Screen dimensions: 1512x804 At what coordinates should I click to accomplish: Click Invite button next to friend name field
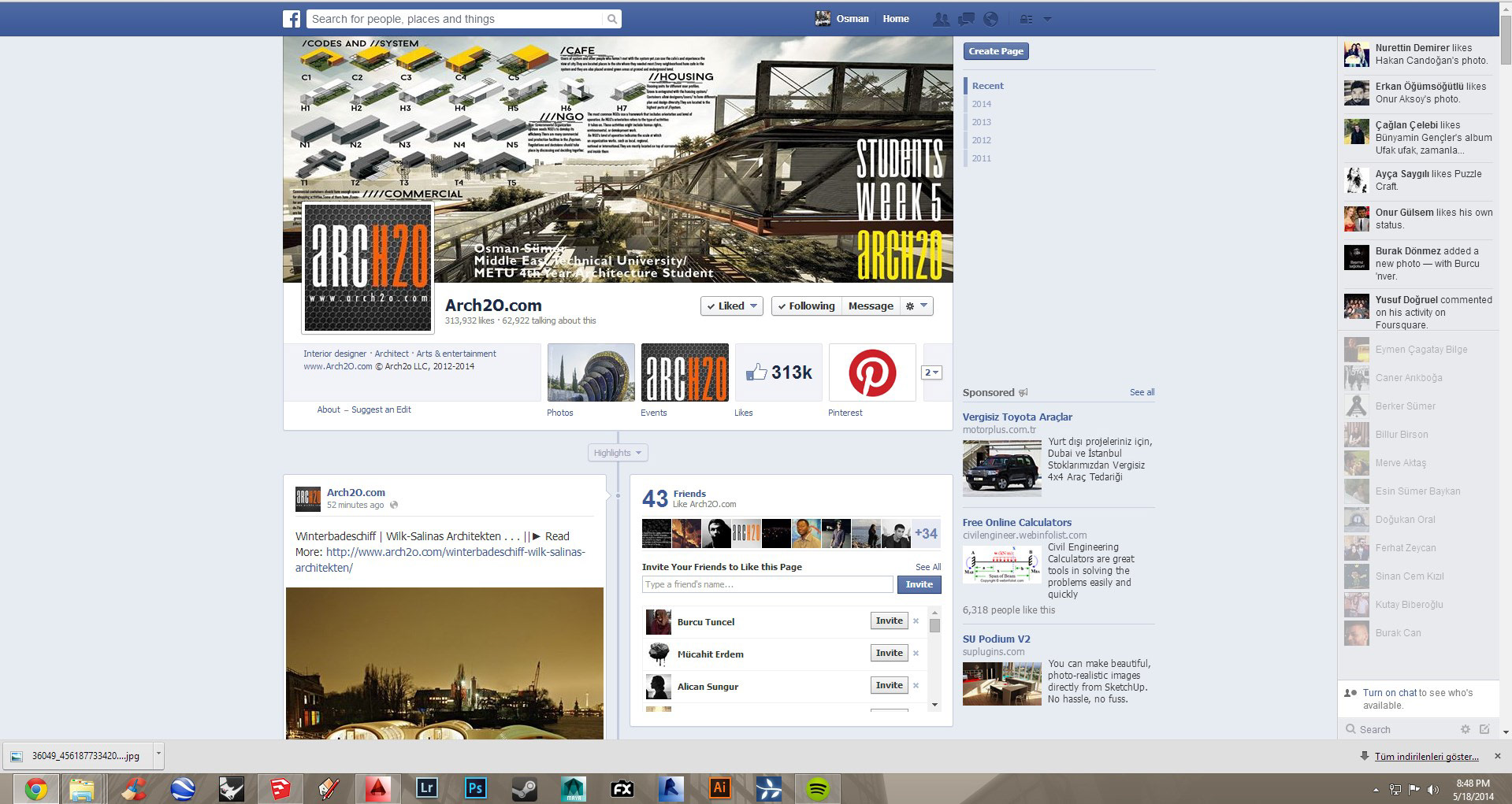pyautogui.click(x=919, y=584)
